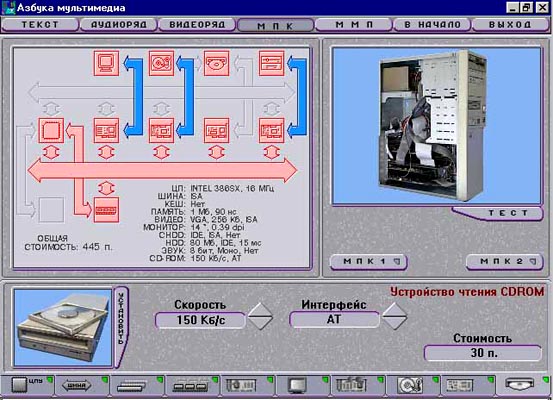This screenshot has height=400, width=553.
Task: Click the monitor block in the diagram
Action: coord(107,63)
